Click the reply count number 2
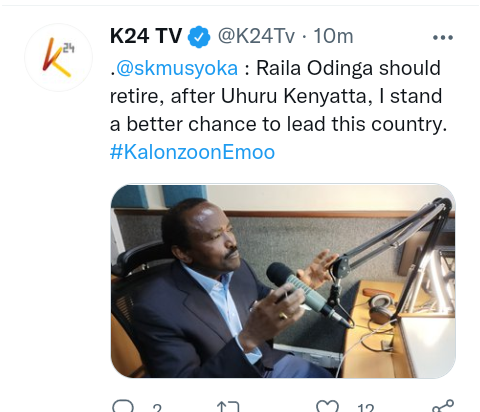480x412 pixels. pos(157,408)
